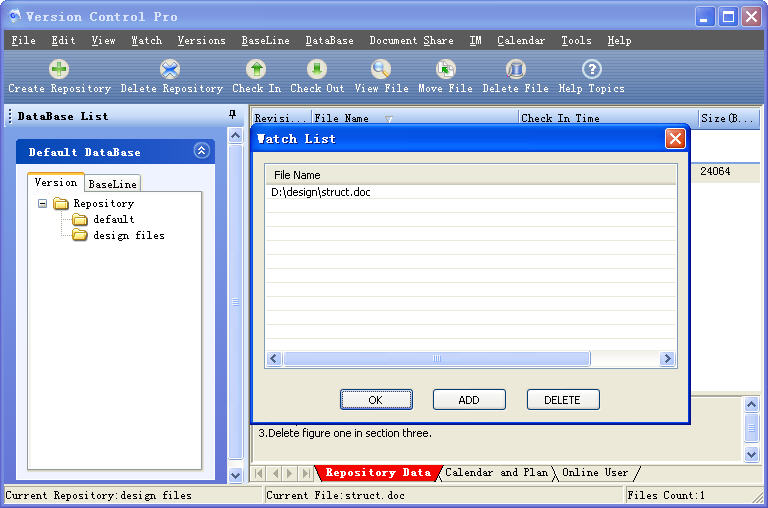Open the DataBase menu

coord(330,41)
